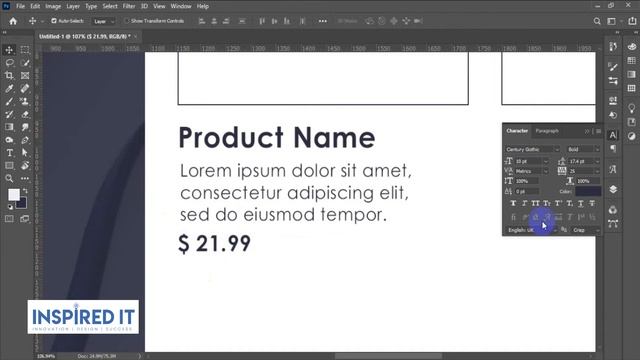Change the screen mode
The height and width of the screenshot is (360, 640).
click(x=25, y=219)
